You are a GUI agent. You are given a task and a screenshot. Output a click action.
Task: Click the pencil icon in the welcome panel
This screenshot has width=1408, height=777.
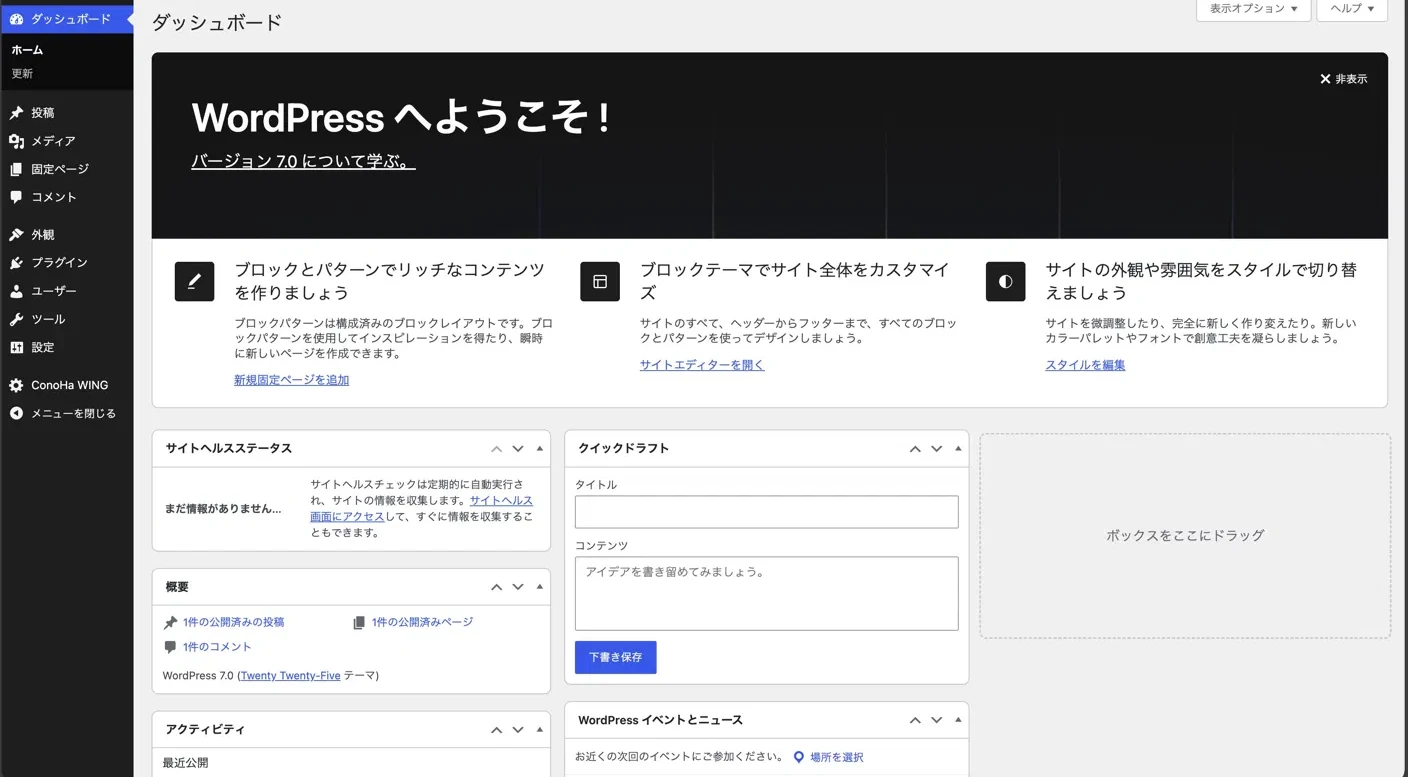pos(194,281)
